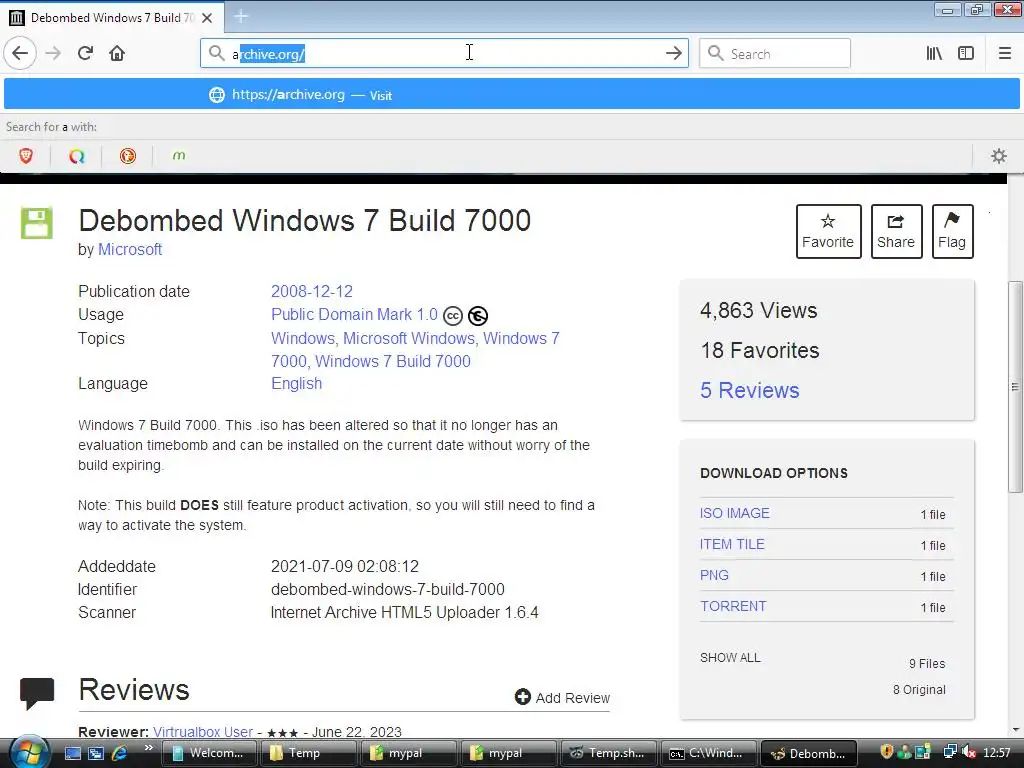Open search settings gear icon

pyautogui.click(x=999, y=156)
